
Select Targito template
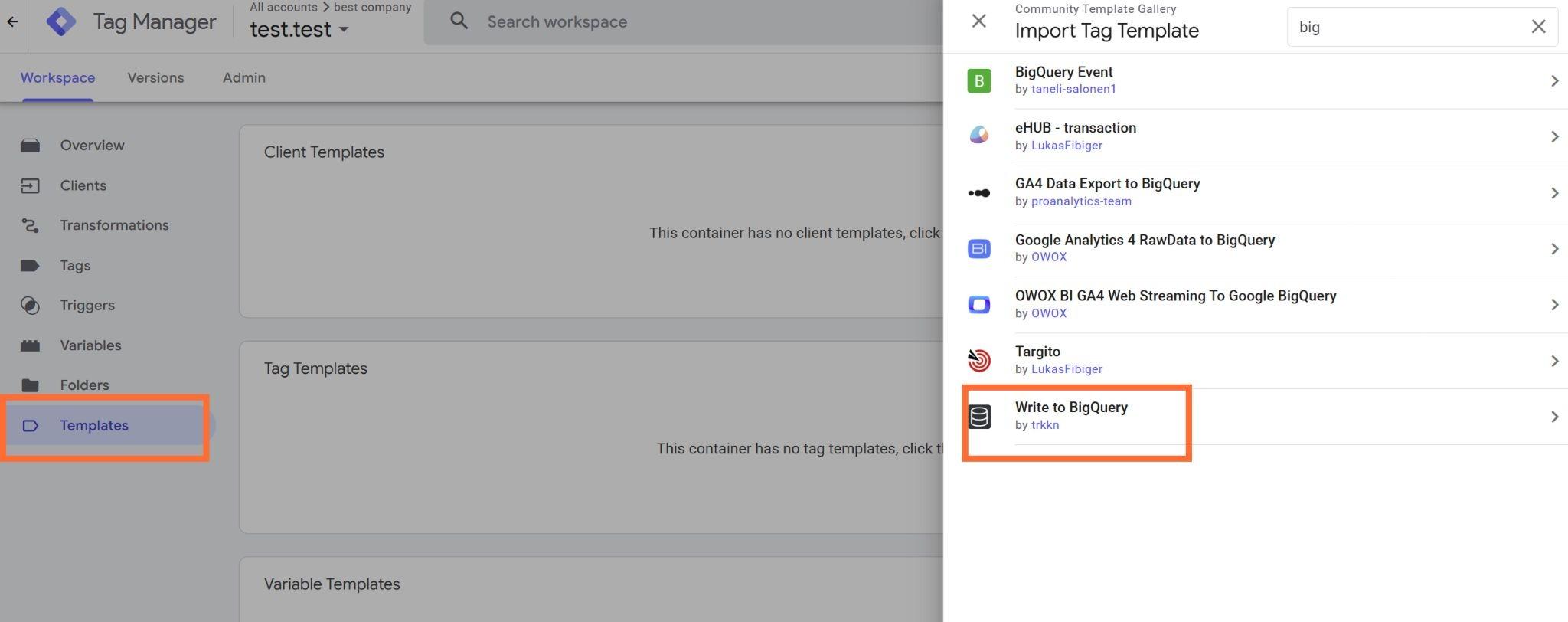tap(1037, 352)
